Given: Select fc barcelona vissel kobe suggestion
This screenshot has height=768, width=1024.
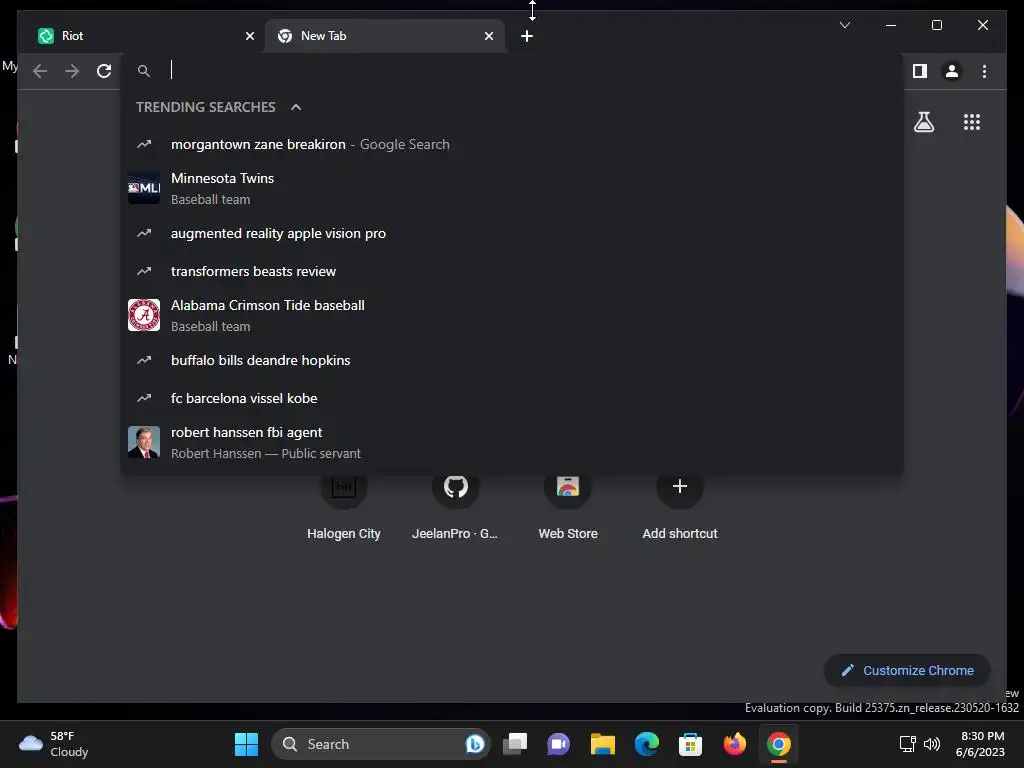Looking at the screenshot, I should click(x=512, y=398).
